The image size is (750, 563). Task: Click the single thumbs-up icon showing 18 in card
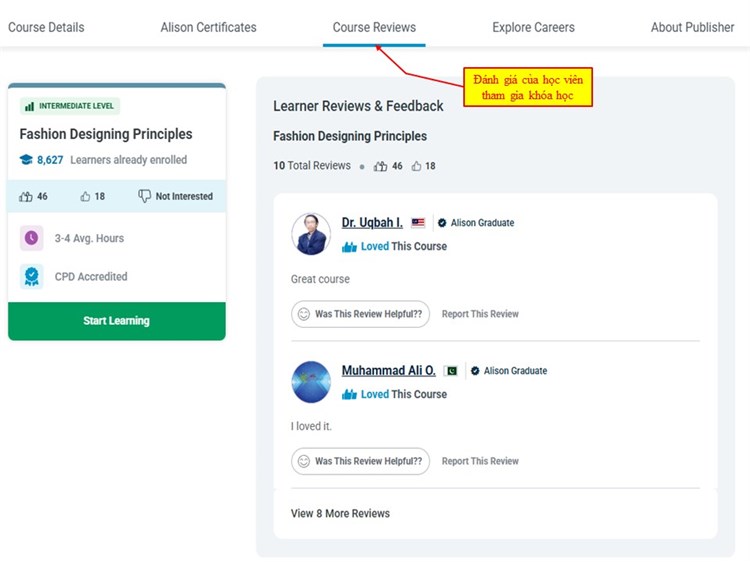click(x=85, y=197)
